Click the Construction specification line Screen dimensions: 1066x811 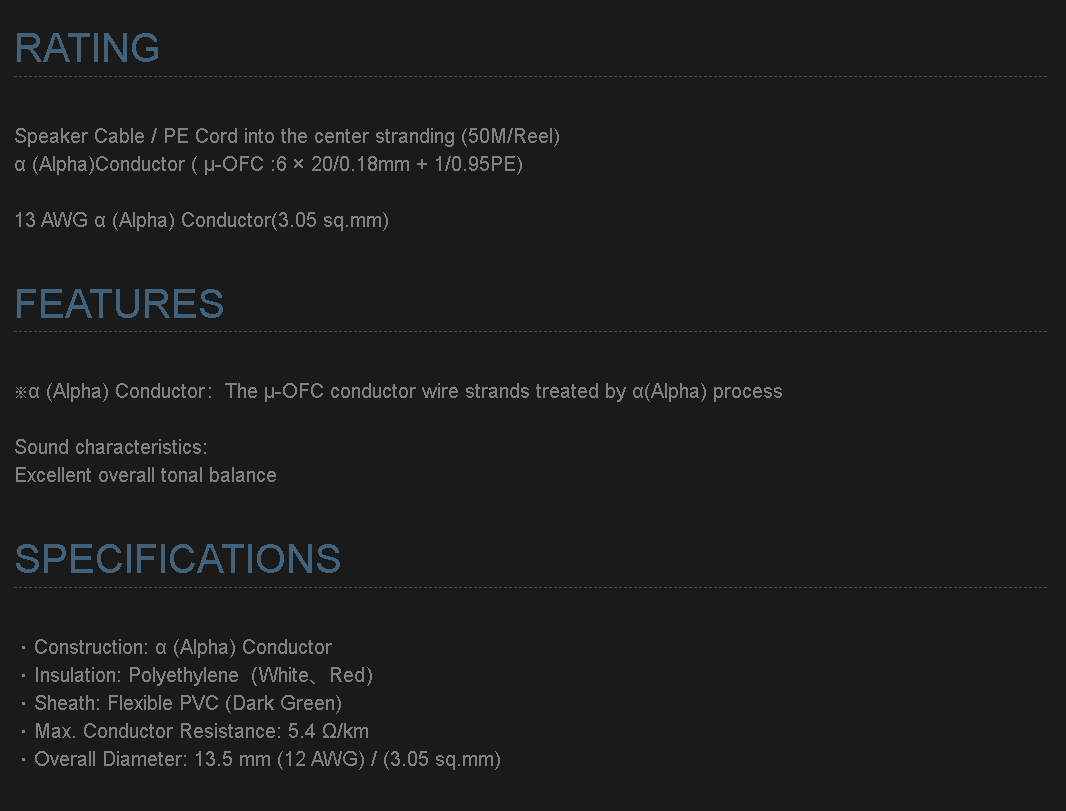[x=182, y=647]
